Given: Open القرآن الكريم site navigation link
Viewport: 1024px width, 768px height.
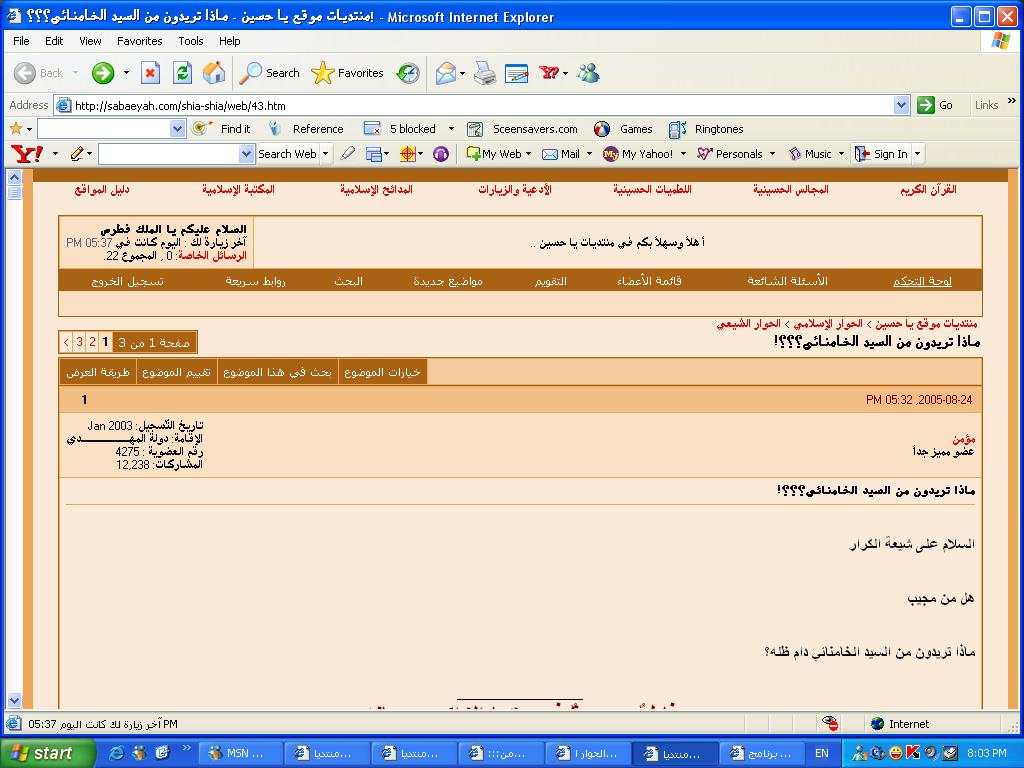Looking at the screenshot, I should (x=928, y=189).
